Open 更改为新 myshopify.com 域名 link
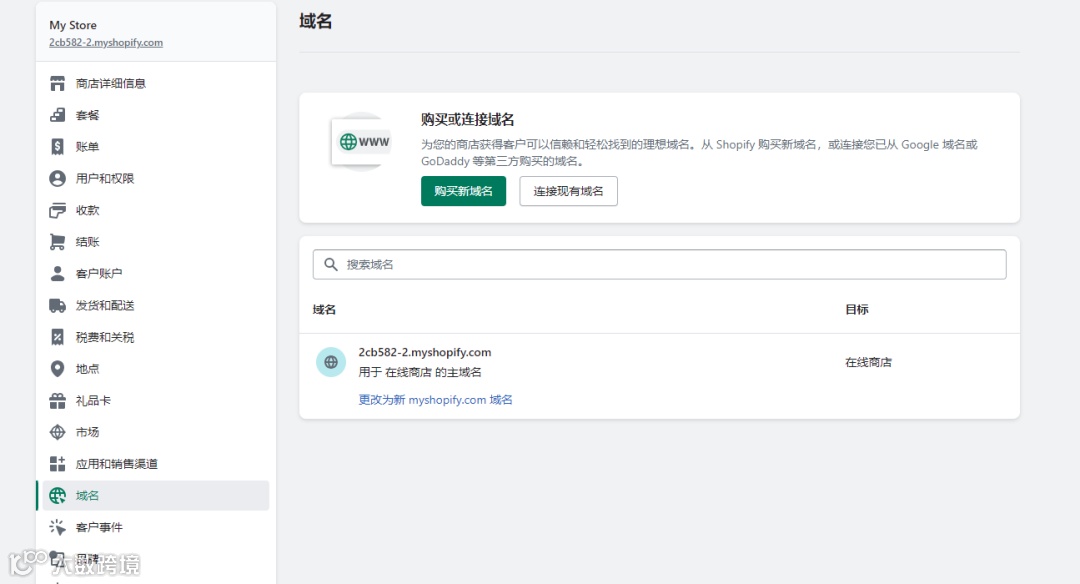Image resolution: width=1080 pixels, height=584 pixels. tap(435, 399)
